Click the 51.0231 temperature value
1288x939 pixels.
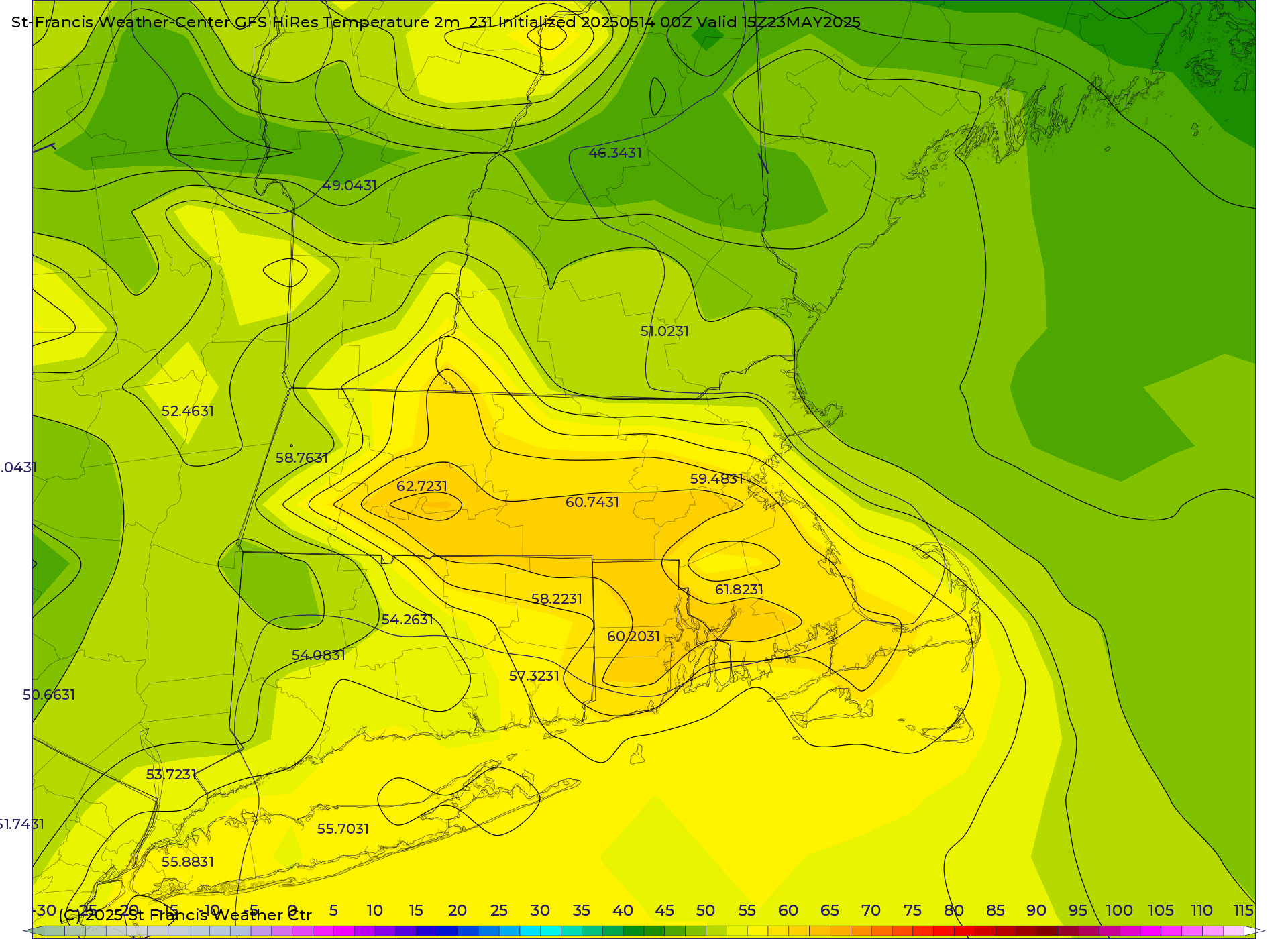[x=665, y=331]
